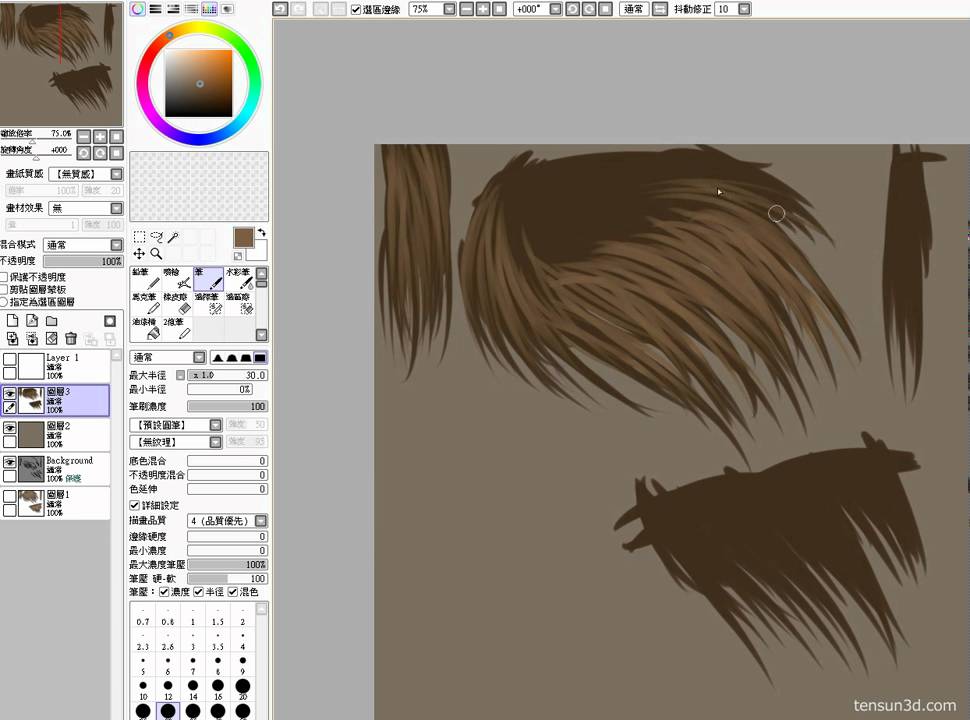Create a new linework layer icon

[32, 320]
